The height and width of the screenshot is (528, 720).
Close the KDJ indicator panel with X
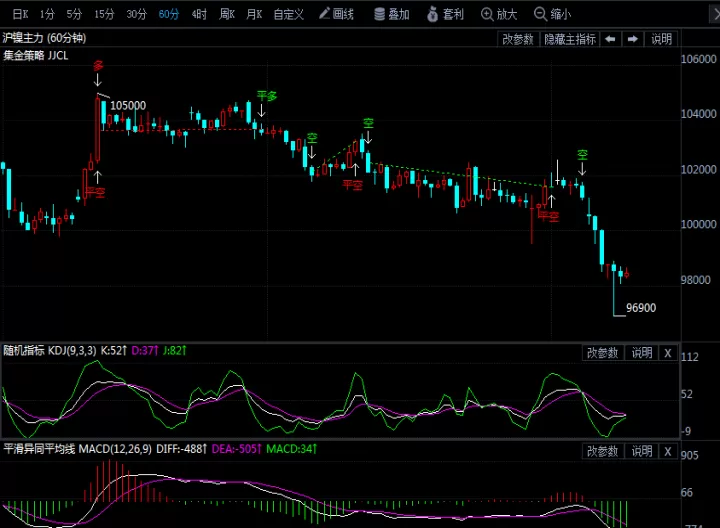668,353
